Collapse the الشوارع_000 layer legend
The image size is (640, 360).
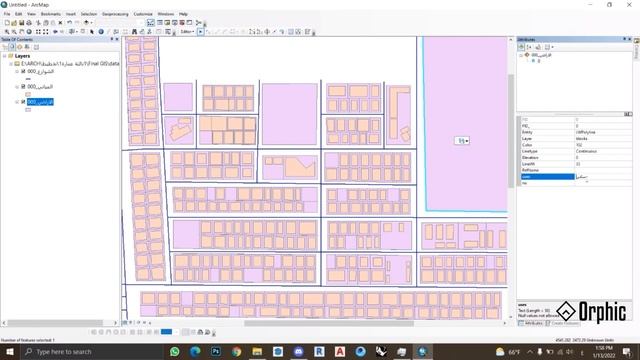click(17, 71)
